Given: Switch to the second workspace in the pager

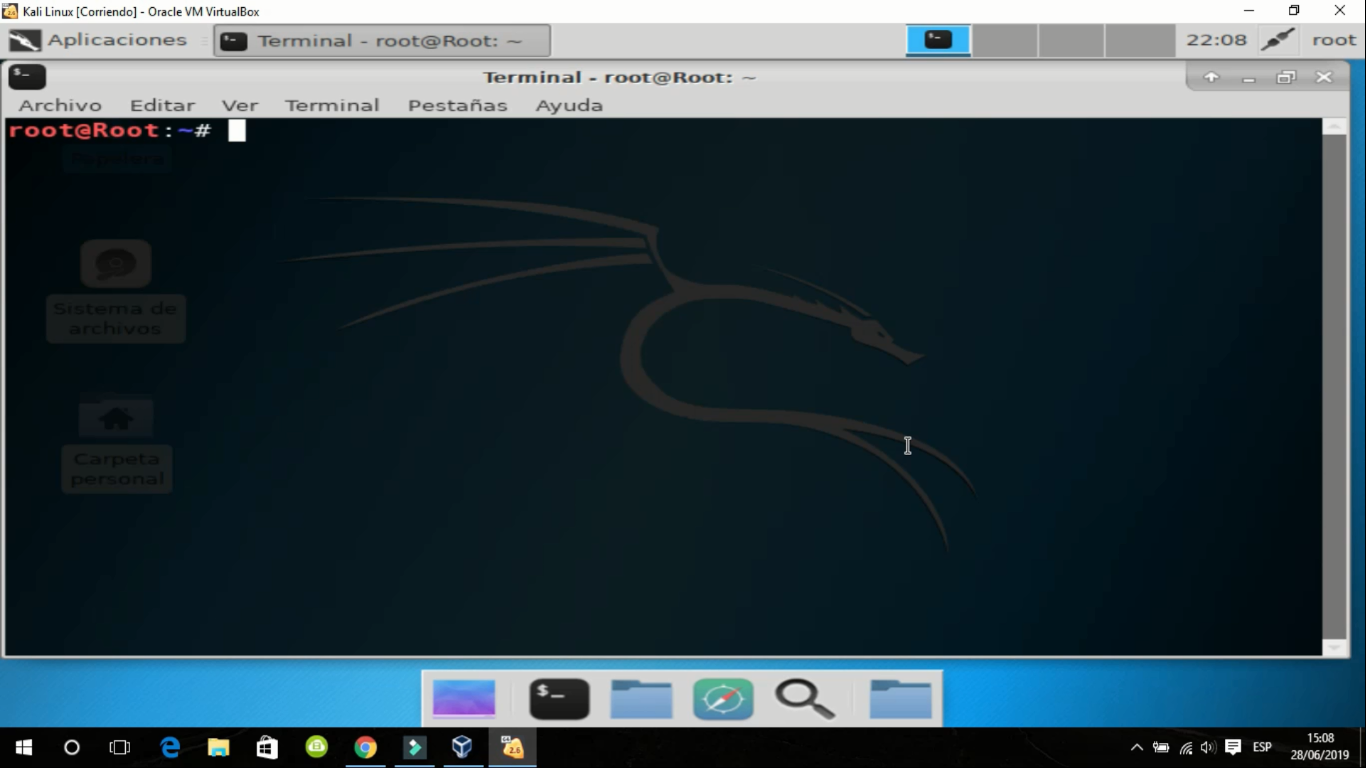Looking at the screenshot, I should tap(1004, 40).
